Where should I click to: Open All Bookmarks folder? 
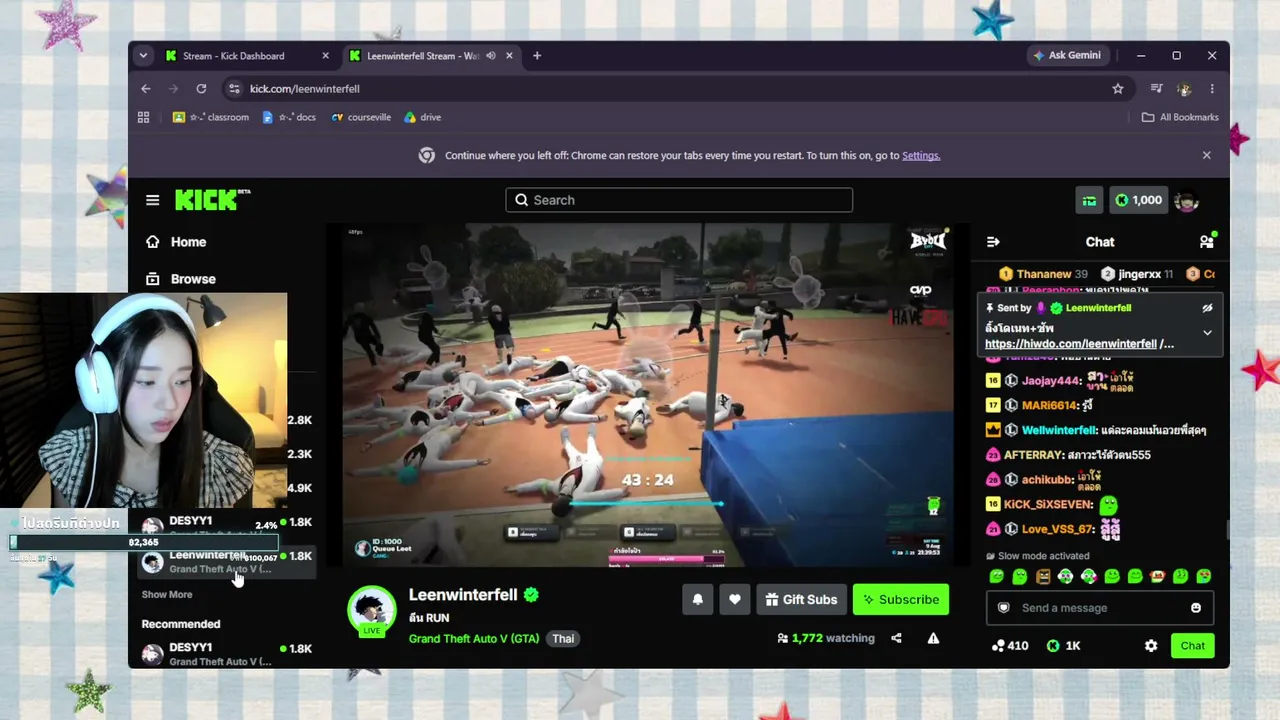tap(1180, 117)
